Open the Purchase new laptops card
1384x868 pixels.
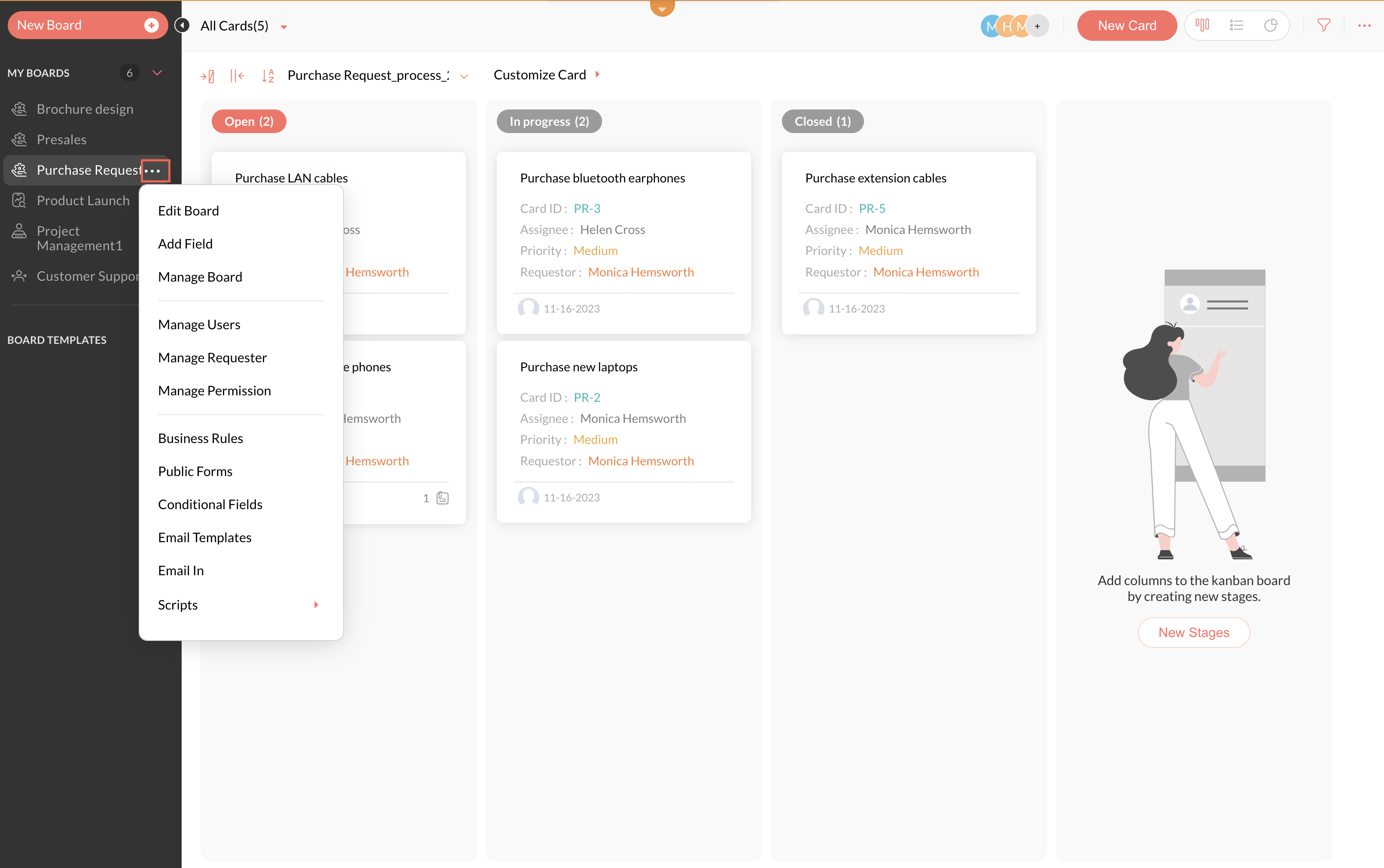[x=578, y=367]
